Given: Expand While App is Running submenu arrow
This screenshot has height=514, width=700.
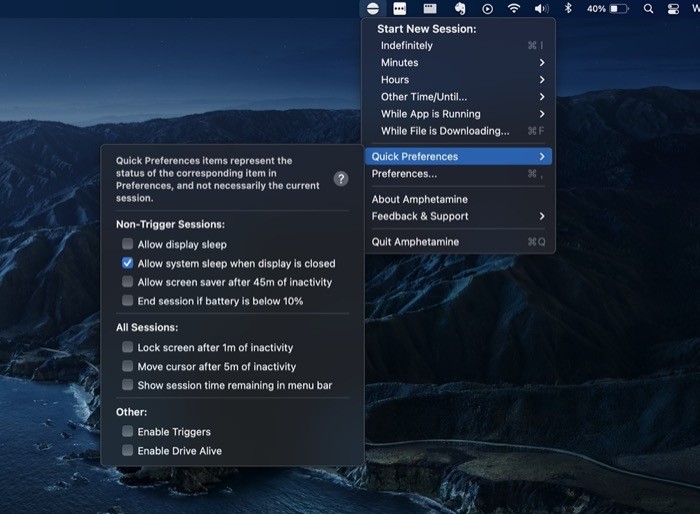Looking at the screenshot, I should click(542, 114).
